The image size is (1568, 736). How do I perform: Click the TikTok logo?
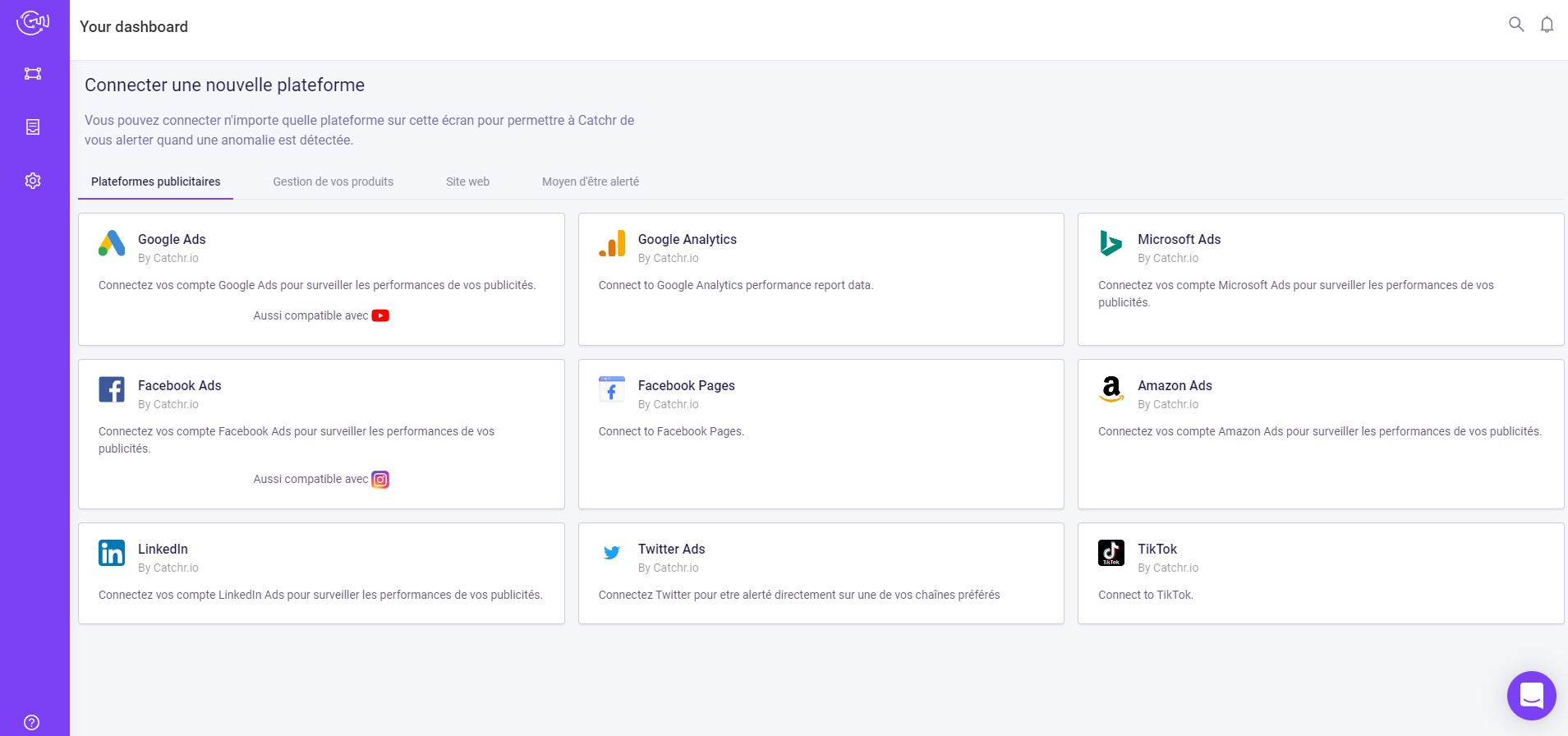coord(1111,553)
